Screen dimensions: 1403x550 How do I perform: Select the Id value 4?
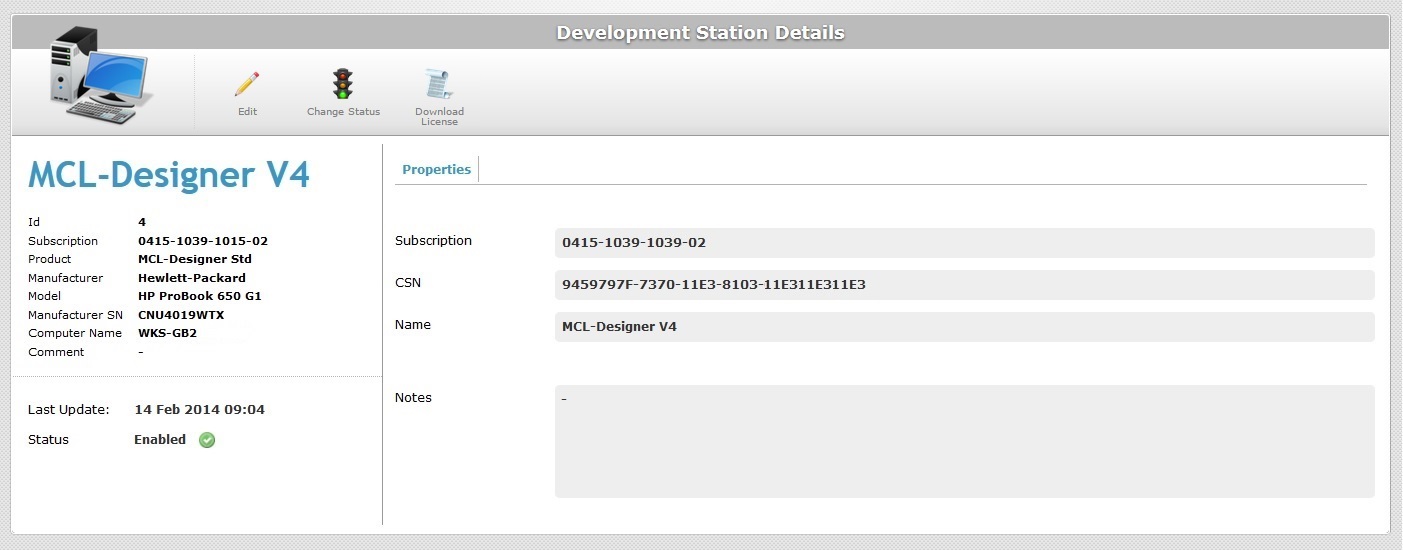click(142, 222)
